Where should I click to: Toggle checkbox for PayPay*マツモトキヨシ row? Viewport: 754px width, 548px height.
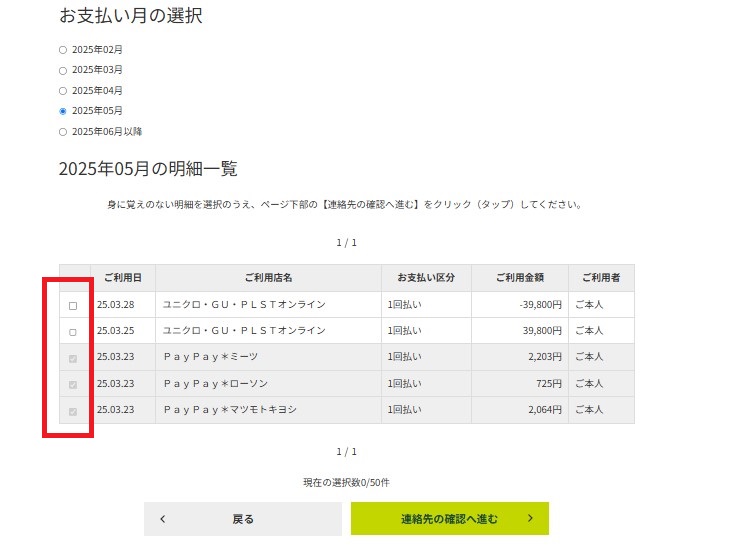[73, 411]
